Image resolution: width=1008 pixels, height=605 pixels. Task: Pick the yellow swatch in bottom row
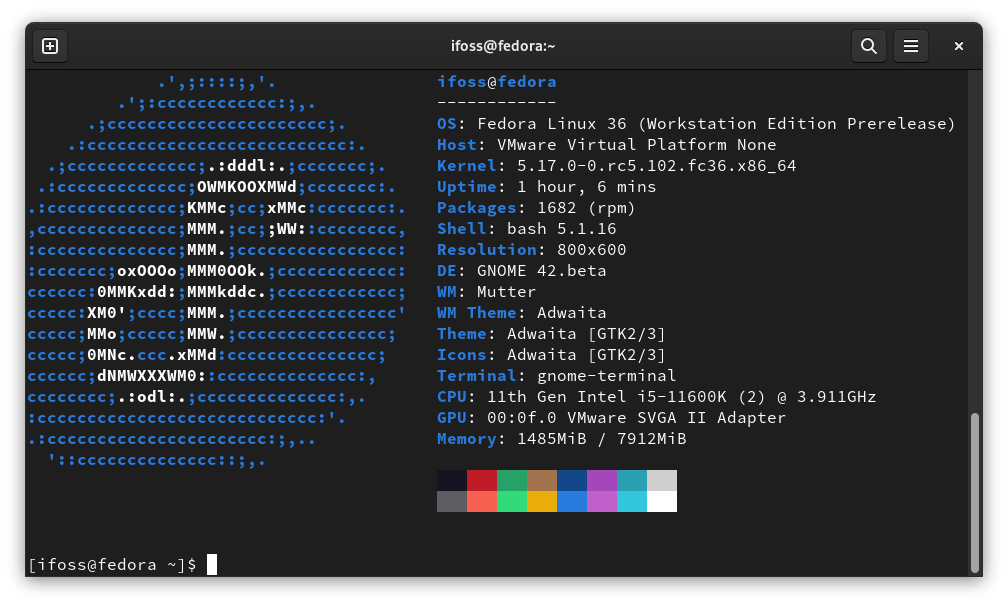point(542,501)
